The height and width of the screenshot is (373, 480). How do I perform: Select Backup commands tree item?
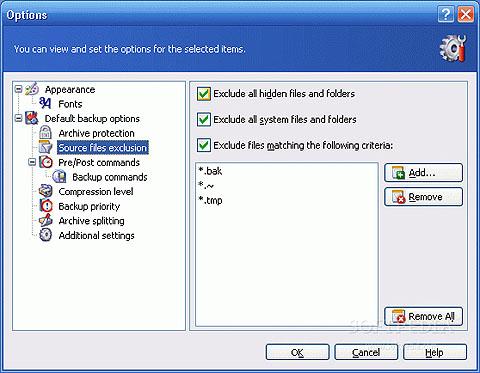click(110, 177)
